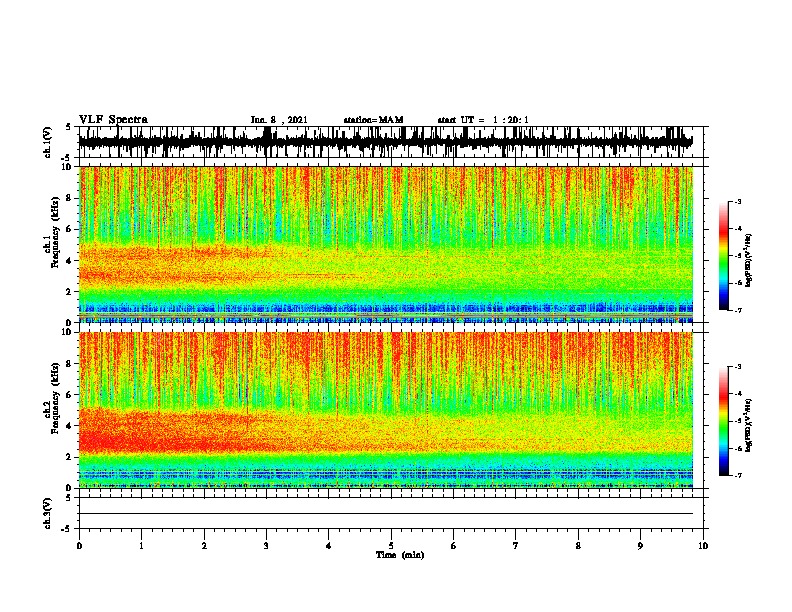Click the "Time (min)" axis title
Screen dimensions: 792x612
tap(400, 555)
